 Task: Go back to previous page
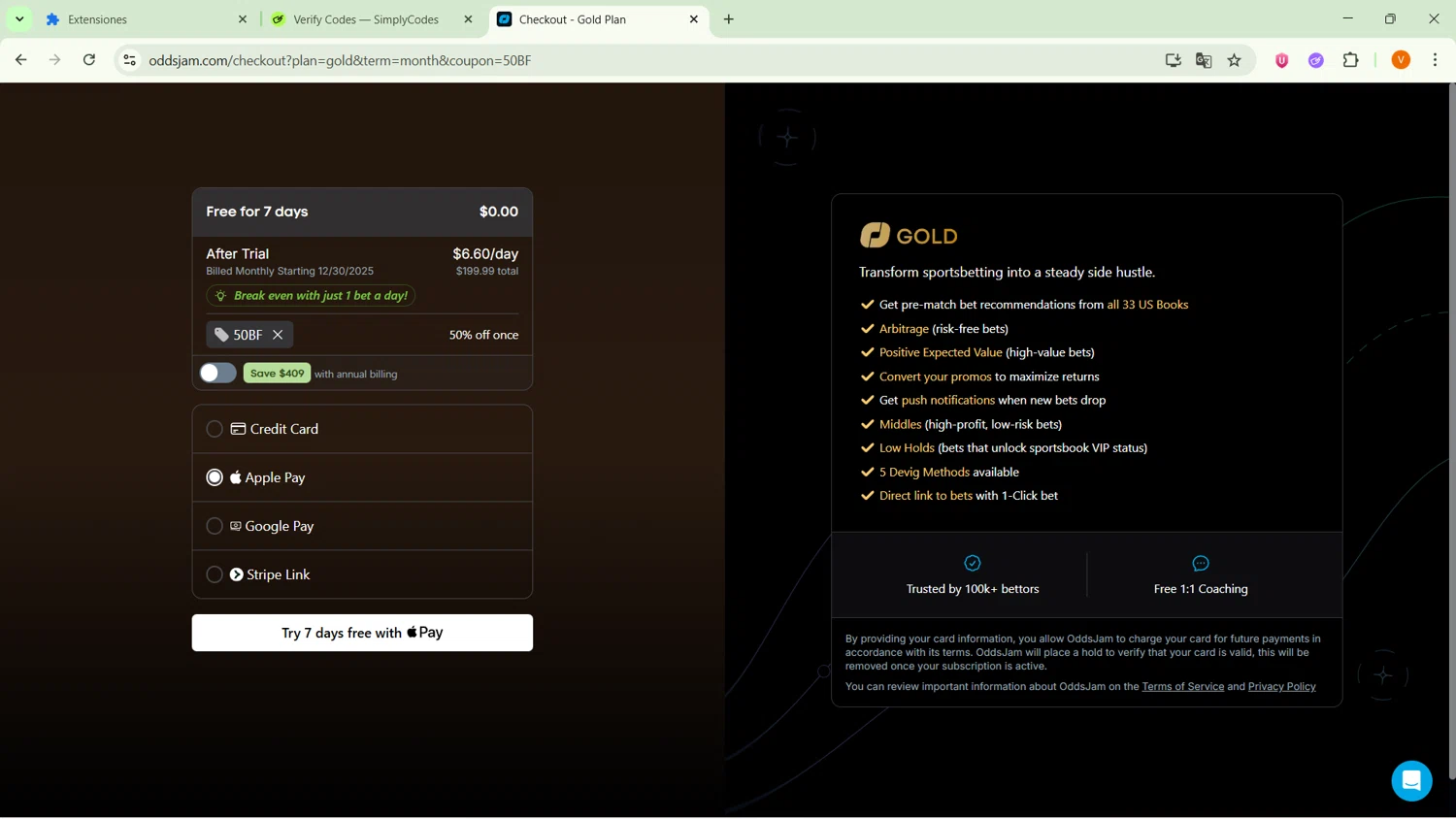[x=21, y=60]
